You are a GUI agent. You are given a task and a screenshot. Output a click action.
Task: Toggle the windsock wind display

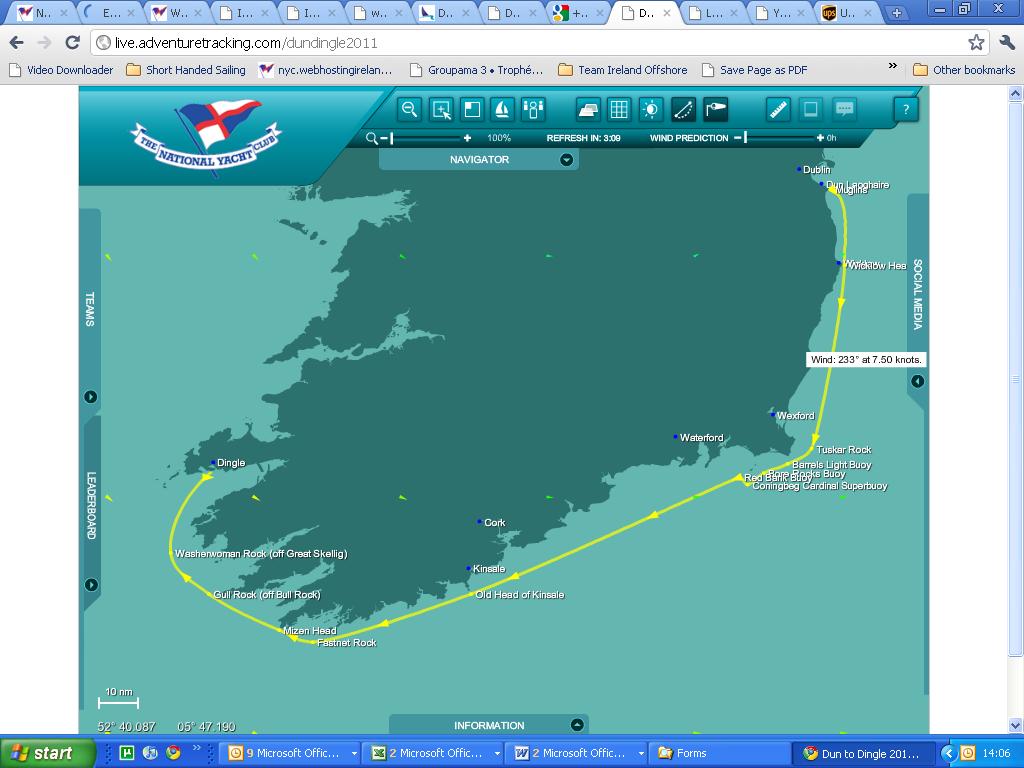tap(715, 109)
